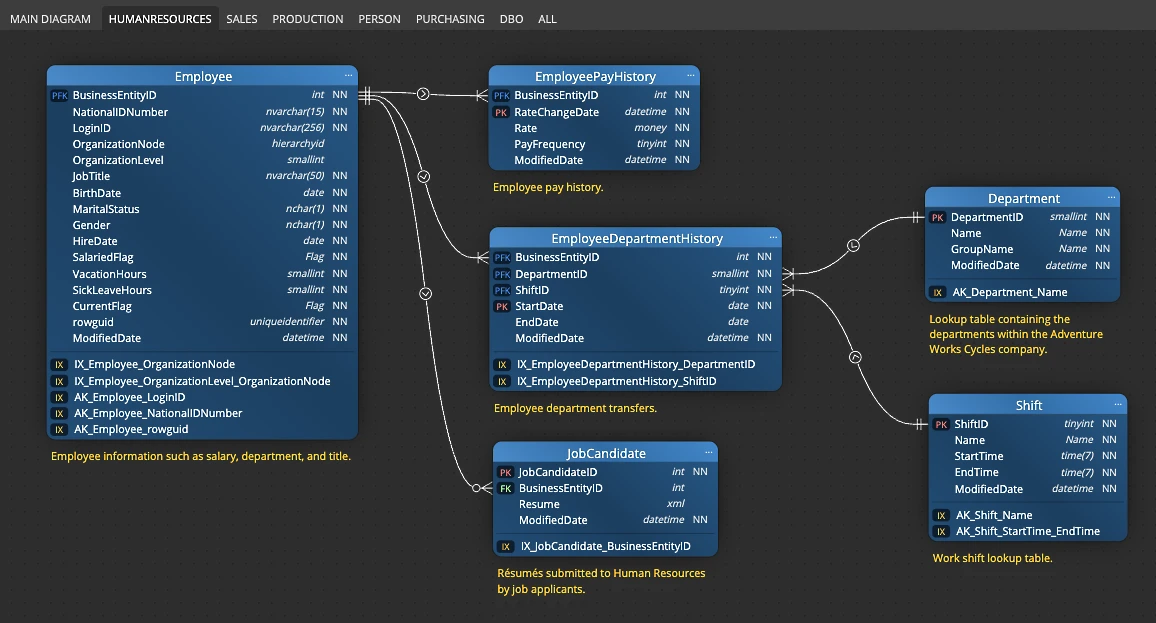Click the PFK icon on Employee BusinessEntityID

point(60,95)
